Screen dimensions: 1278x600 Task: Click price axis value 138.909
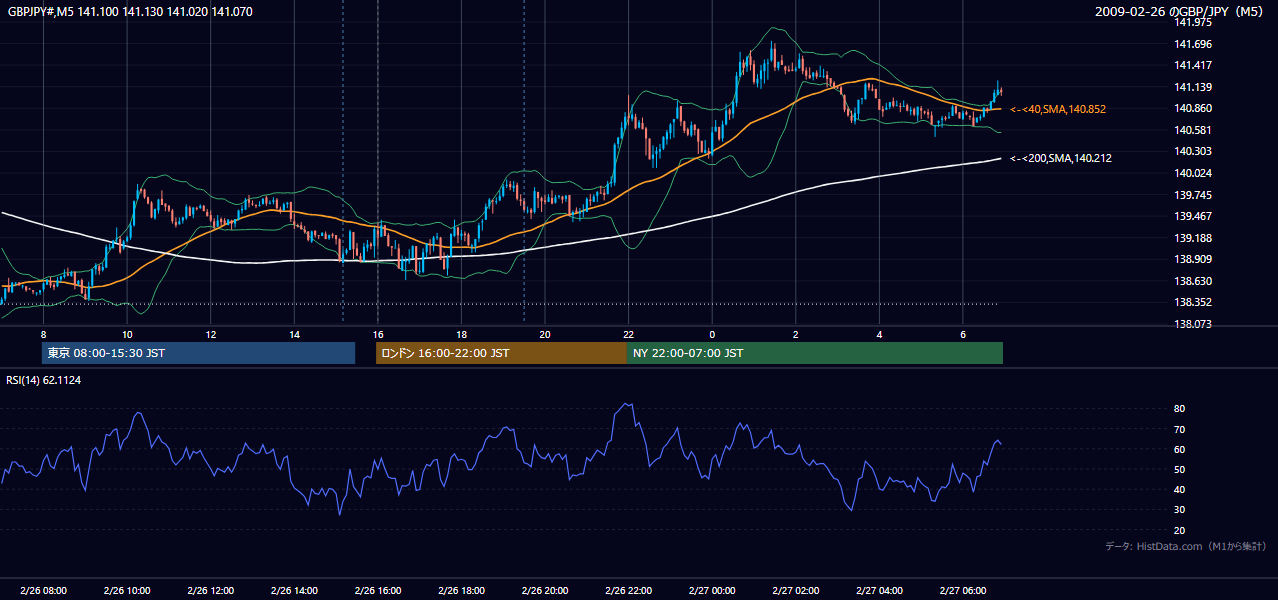click(x=1192, y=259)
